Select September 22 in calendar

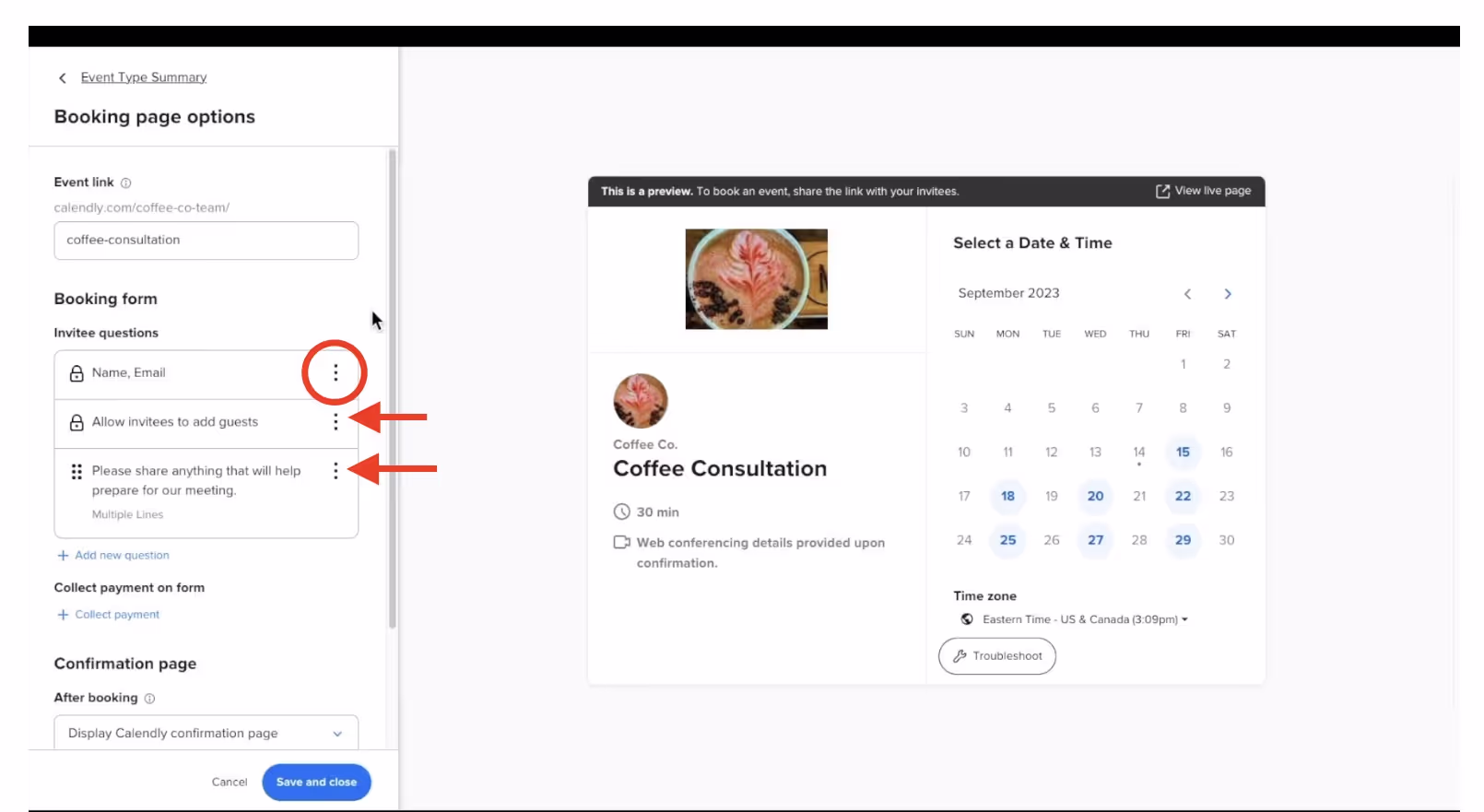tap(1183, 496)
